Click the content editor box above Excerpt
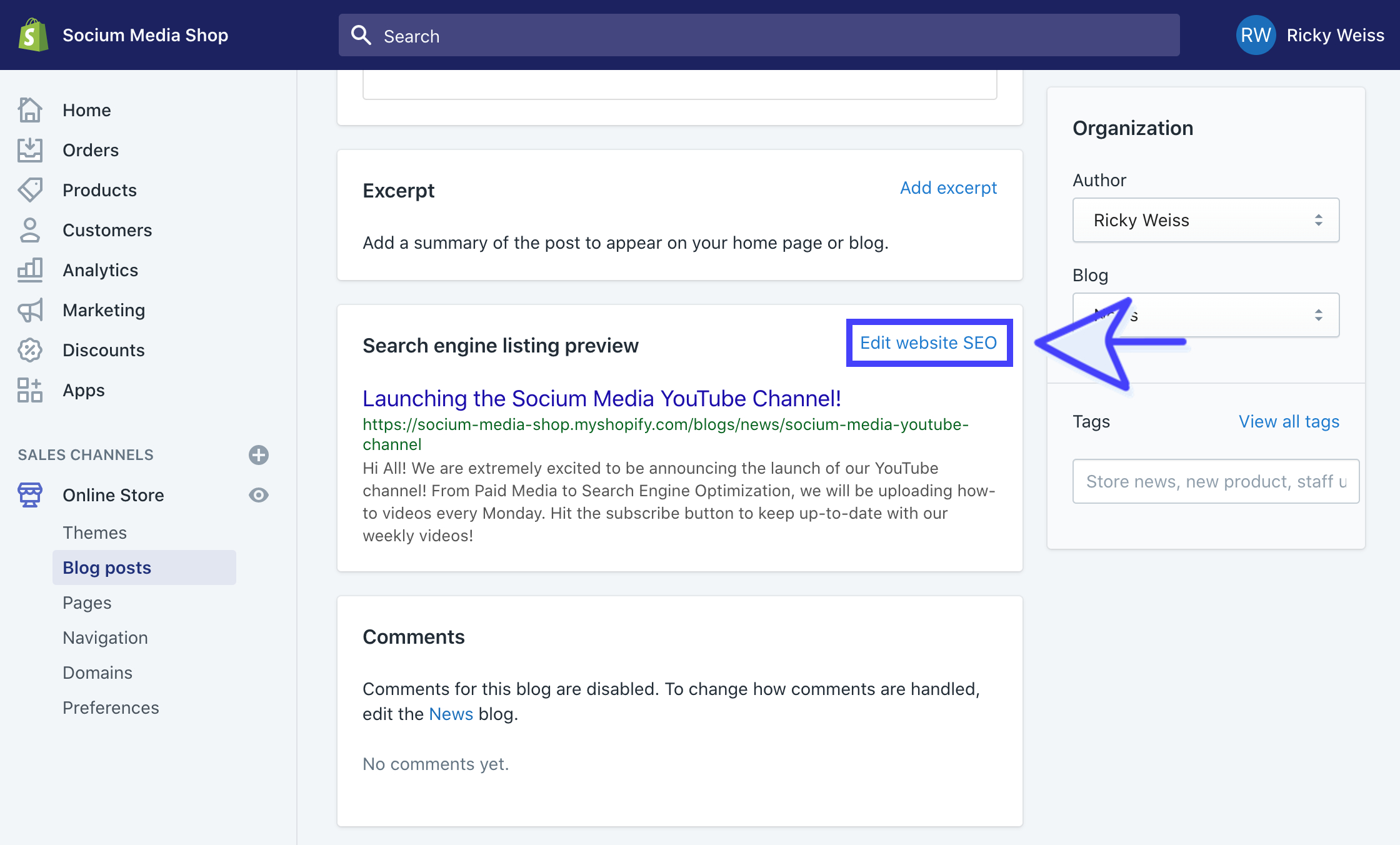This screenshot has width=1400, height=845. [680, 84]
